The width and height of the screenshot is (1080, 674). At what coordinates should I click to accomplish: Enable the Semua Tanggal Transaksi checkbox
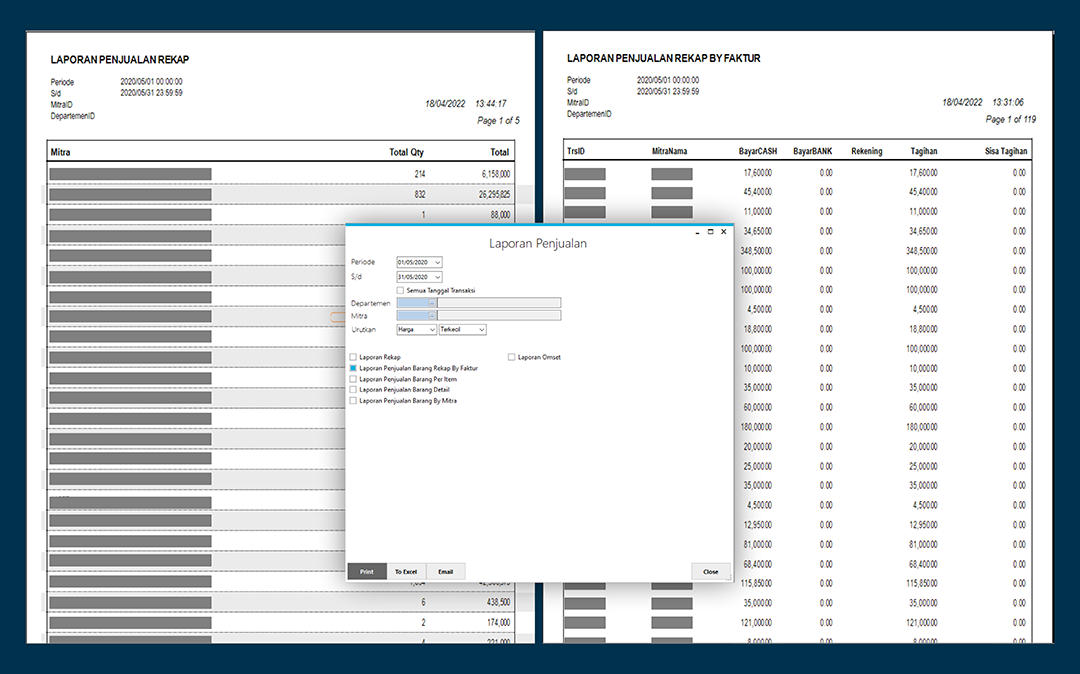(400, 291)
